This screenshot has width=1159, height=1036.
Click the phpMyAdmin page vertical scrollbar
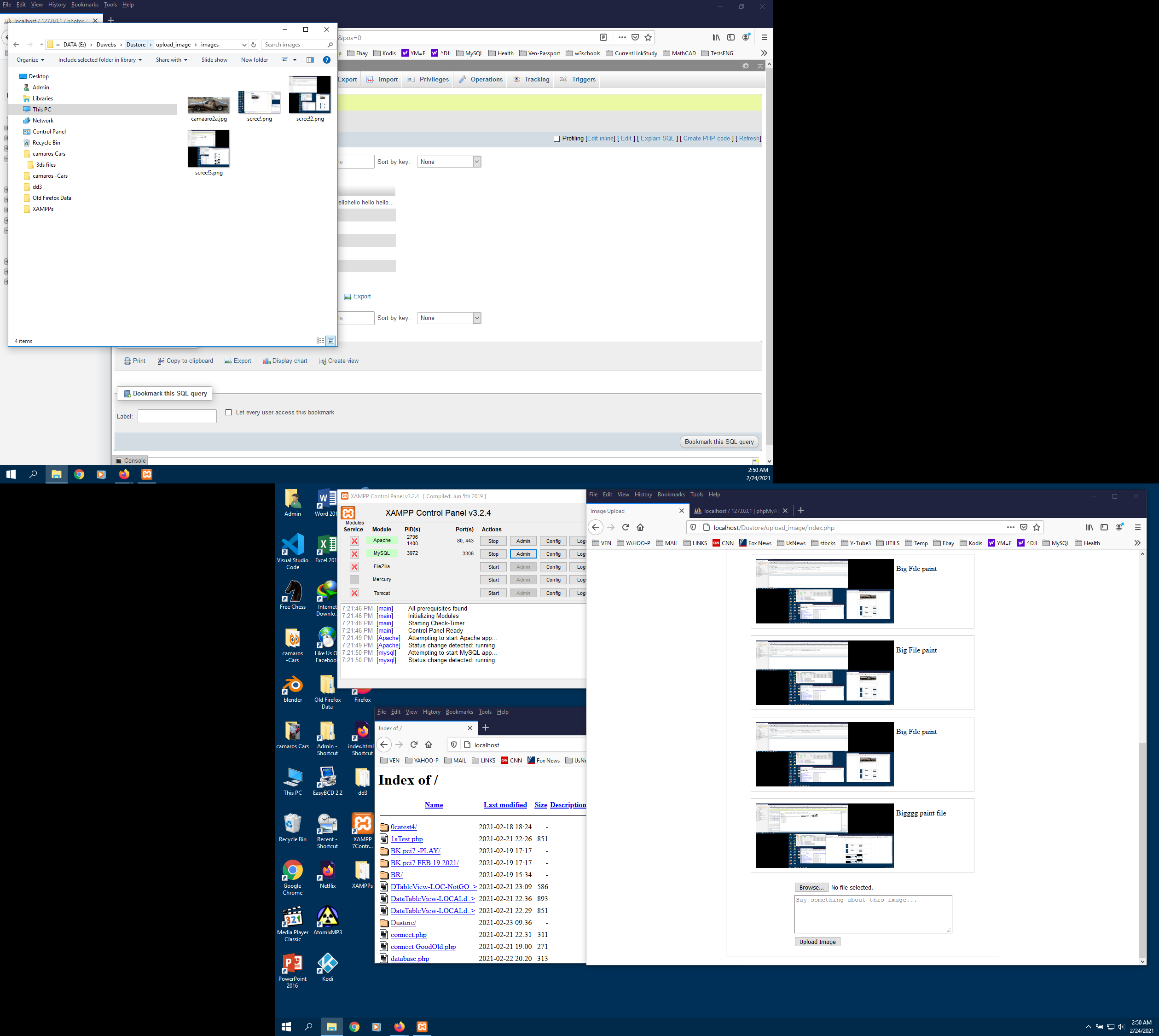(769, 256)
